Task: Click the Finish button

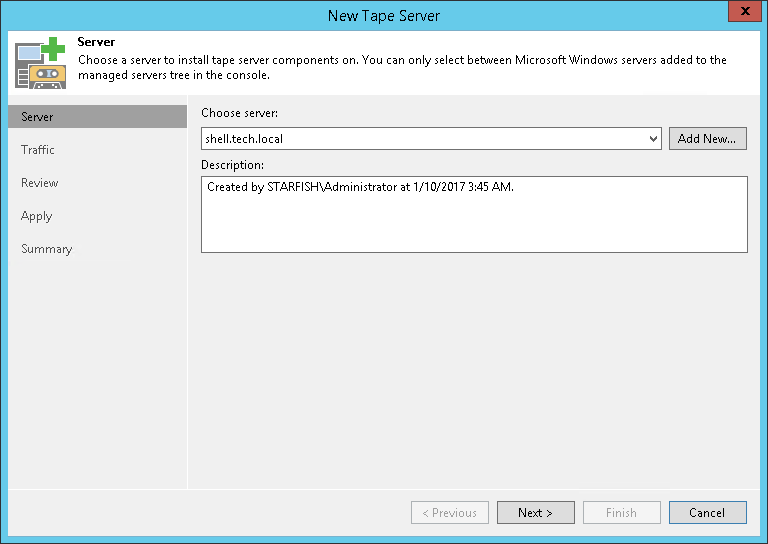Action: 621,513
